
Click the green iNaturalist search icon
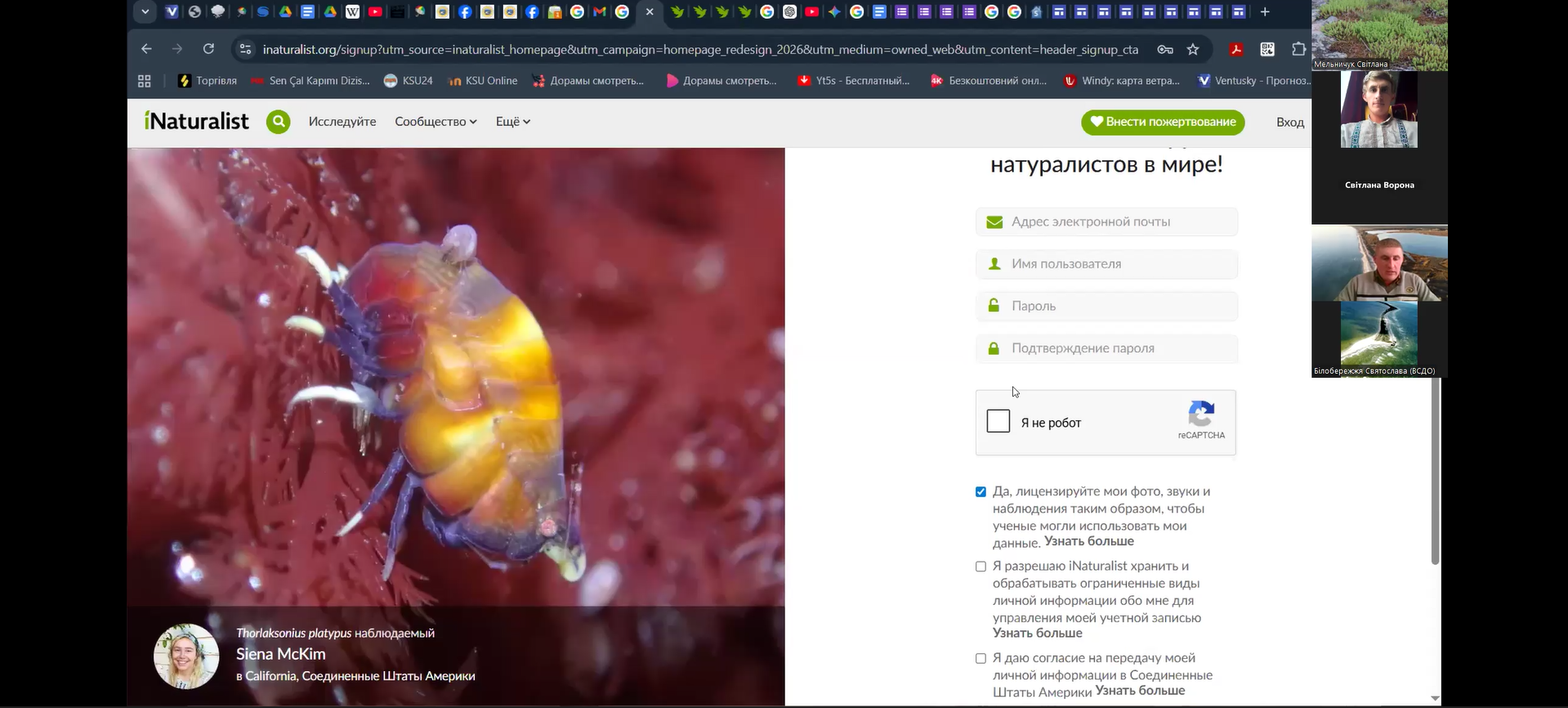pyautogui.click(x=278, y=123)
